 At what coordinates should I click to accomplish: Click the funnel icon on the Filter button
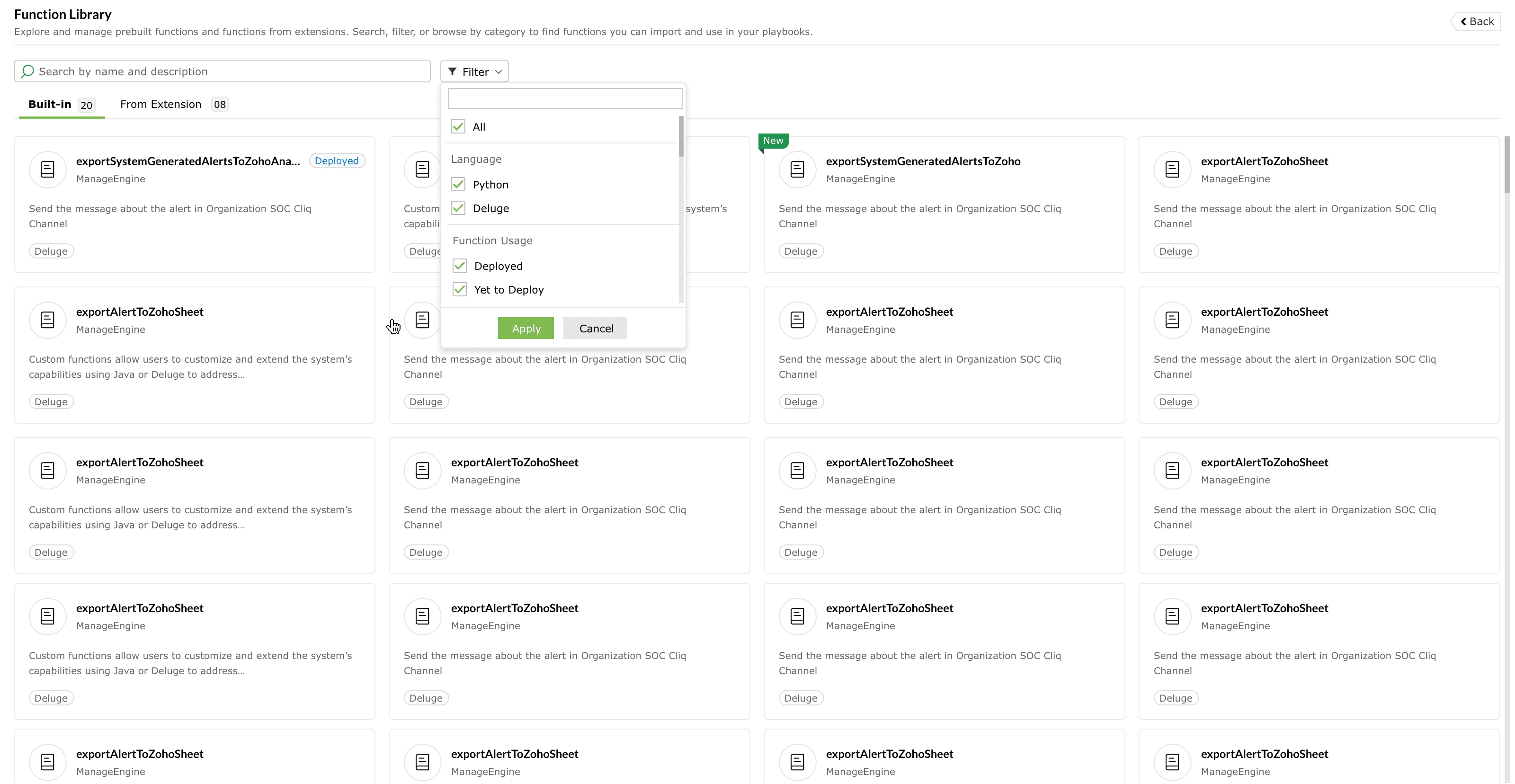(452, 72)
